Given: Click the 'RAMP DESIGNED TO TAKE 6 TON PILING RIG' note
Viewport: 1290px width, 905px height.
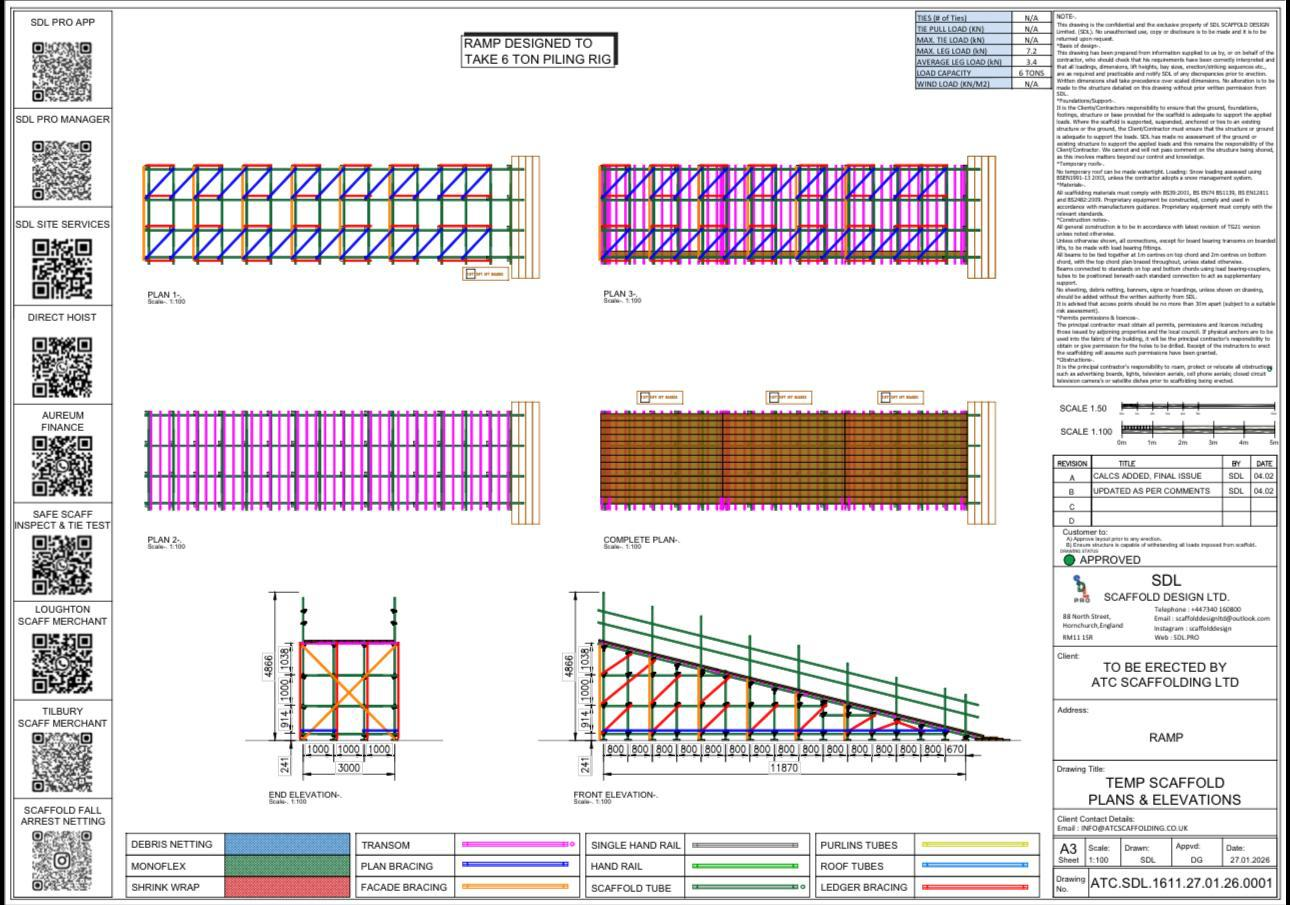Looking at the screenshot, I should (538, 51).
